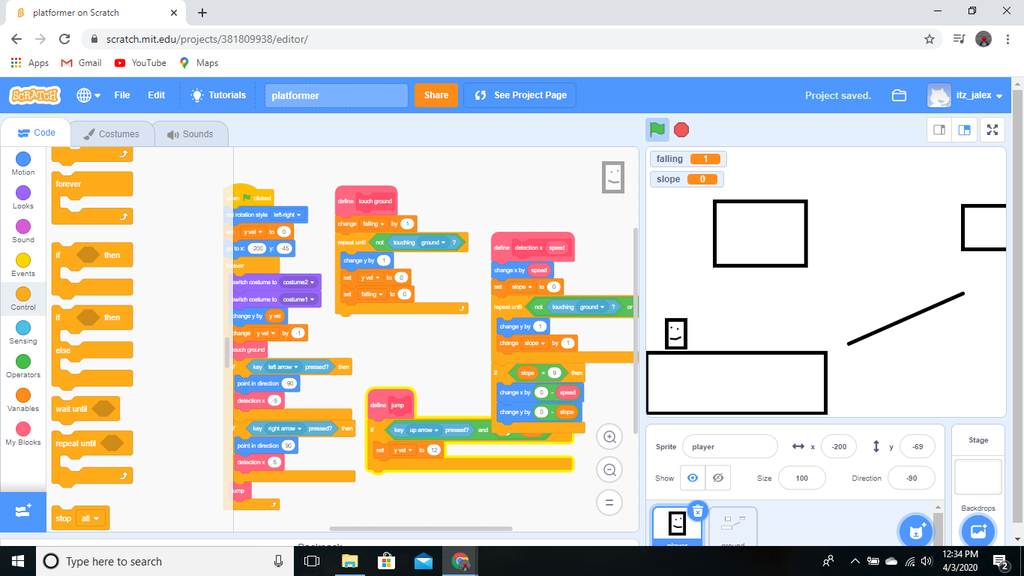The width and height of the screenshot is (1024, 576).
Task: Zoom out the code workspace
Action: click(x=609, y=470)
